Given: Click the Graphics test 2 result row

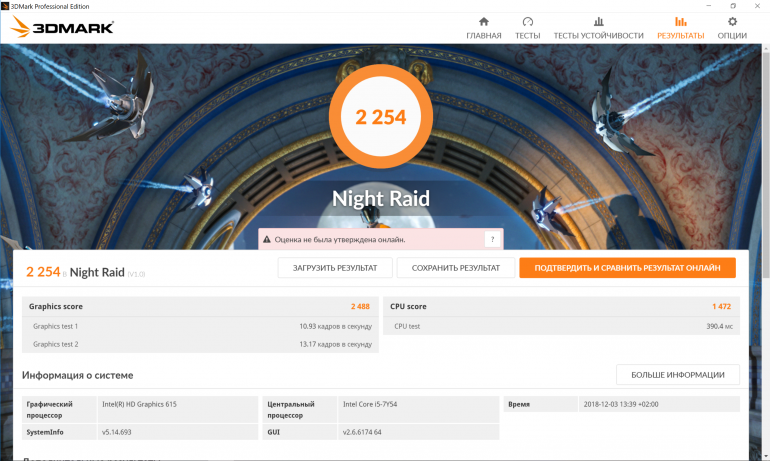Looking at the screenshot, I should tap(200, 344).
